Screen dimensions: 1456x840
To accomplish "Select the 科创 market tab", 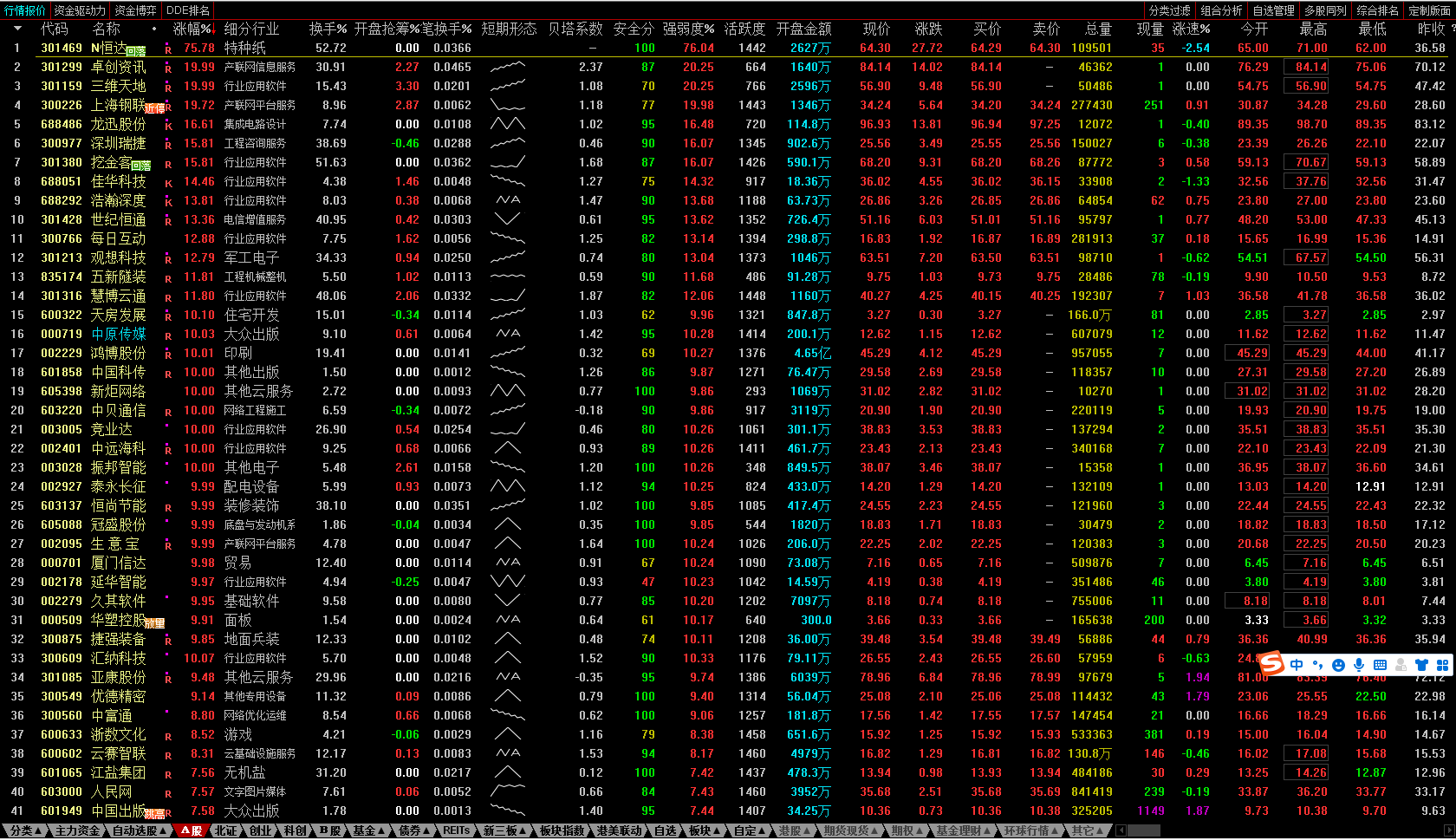I will pos(295,830).
